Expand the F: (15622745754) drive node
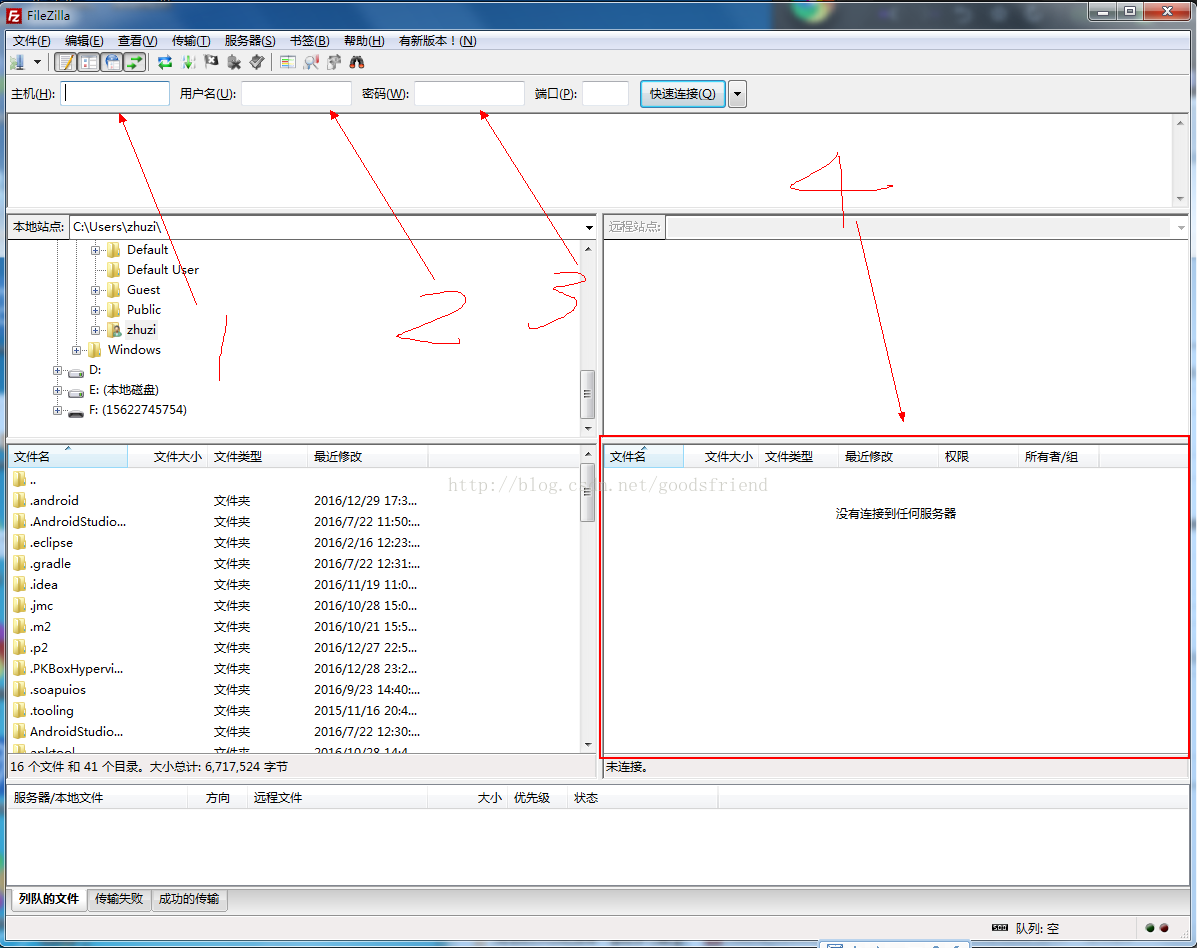Viewport: 1197px width, 948px height. point(57,410)
